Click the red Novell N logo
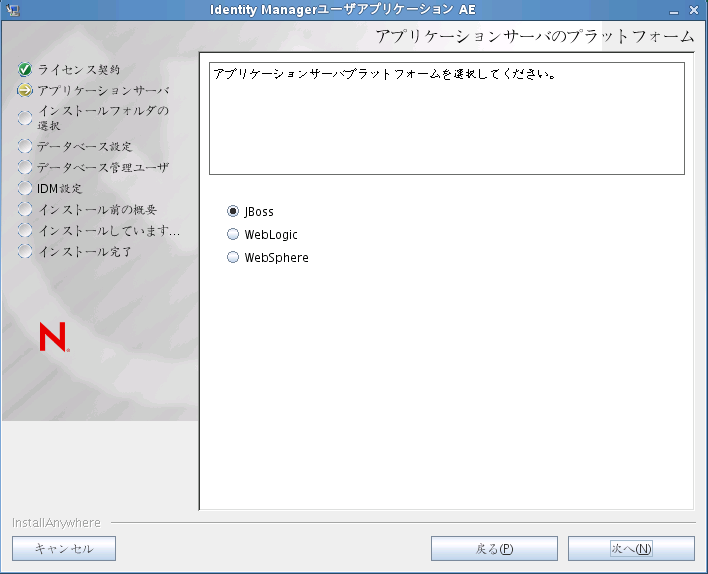This screenshot has width=708, height=574. click(x=54, y=337)
